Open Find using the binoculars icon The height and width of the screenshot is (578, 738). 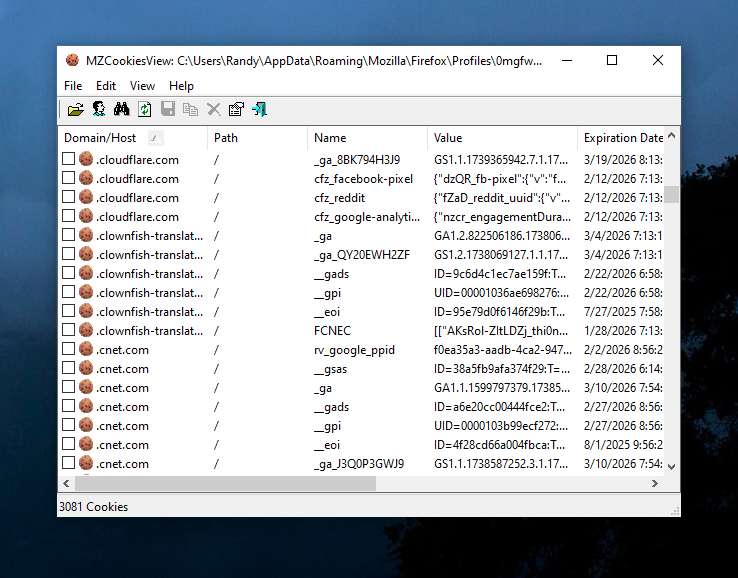121,109
